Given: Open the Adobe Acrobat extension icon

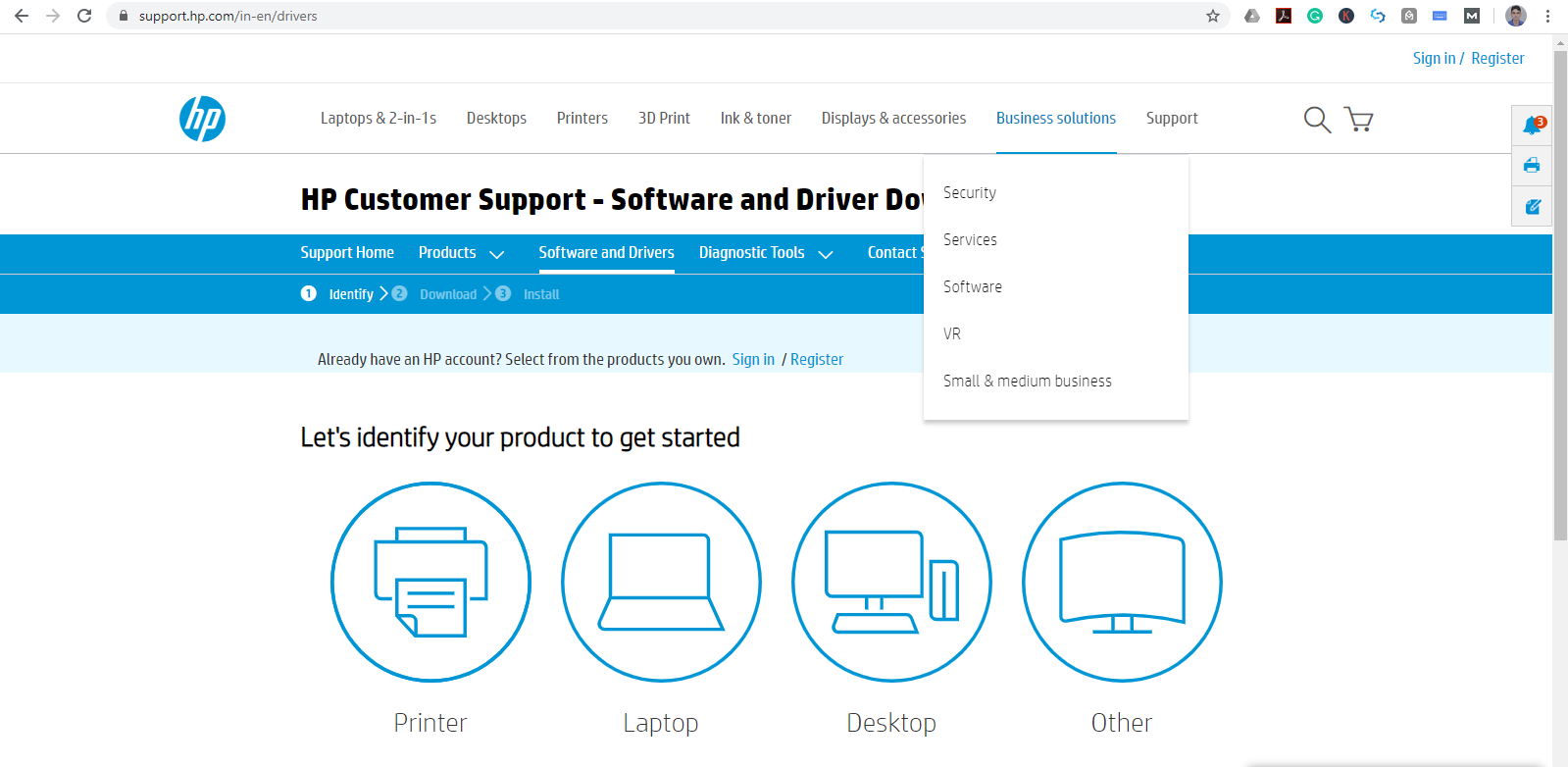Looking at the screenshot, I should pos(1284,16).
